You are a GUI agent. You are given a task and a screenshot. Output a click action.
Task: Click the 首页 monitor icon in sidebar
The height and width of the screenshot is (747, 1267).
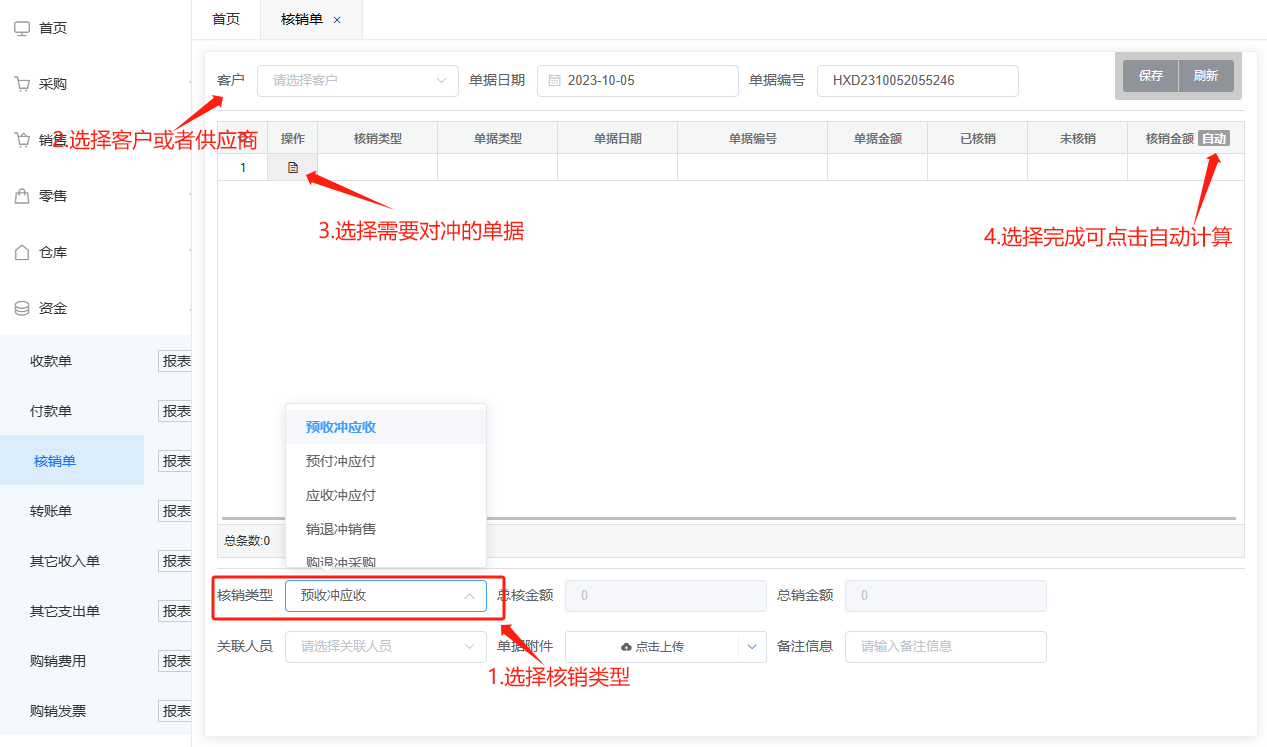22,28
